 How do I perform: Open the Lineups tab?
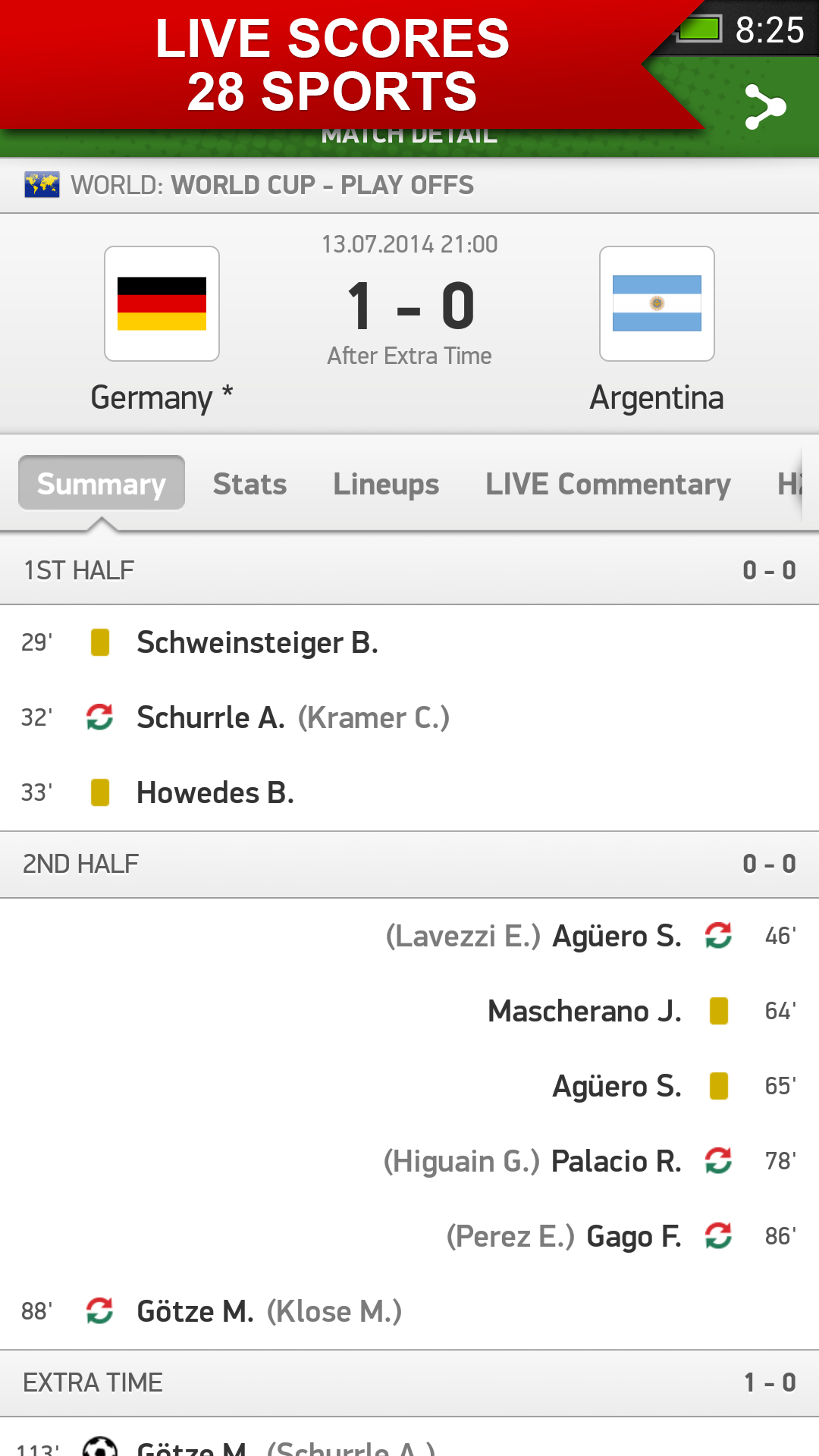(386, 484)
